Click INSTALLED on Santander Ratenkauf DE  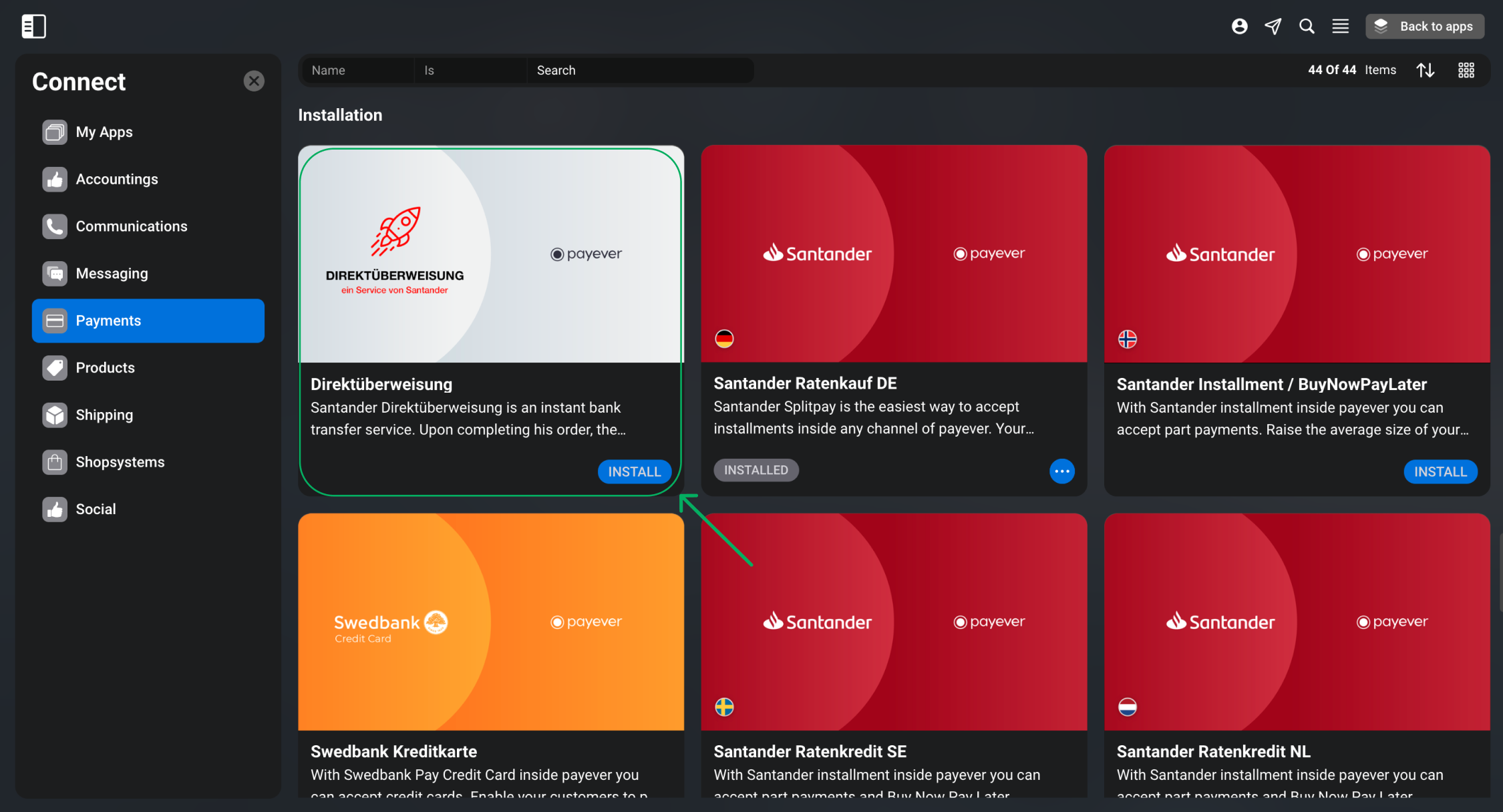(756, 470)
